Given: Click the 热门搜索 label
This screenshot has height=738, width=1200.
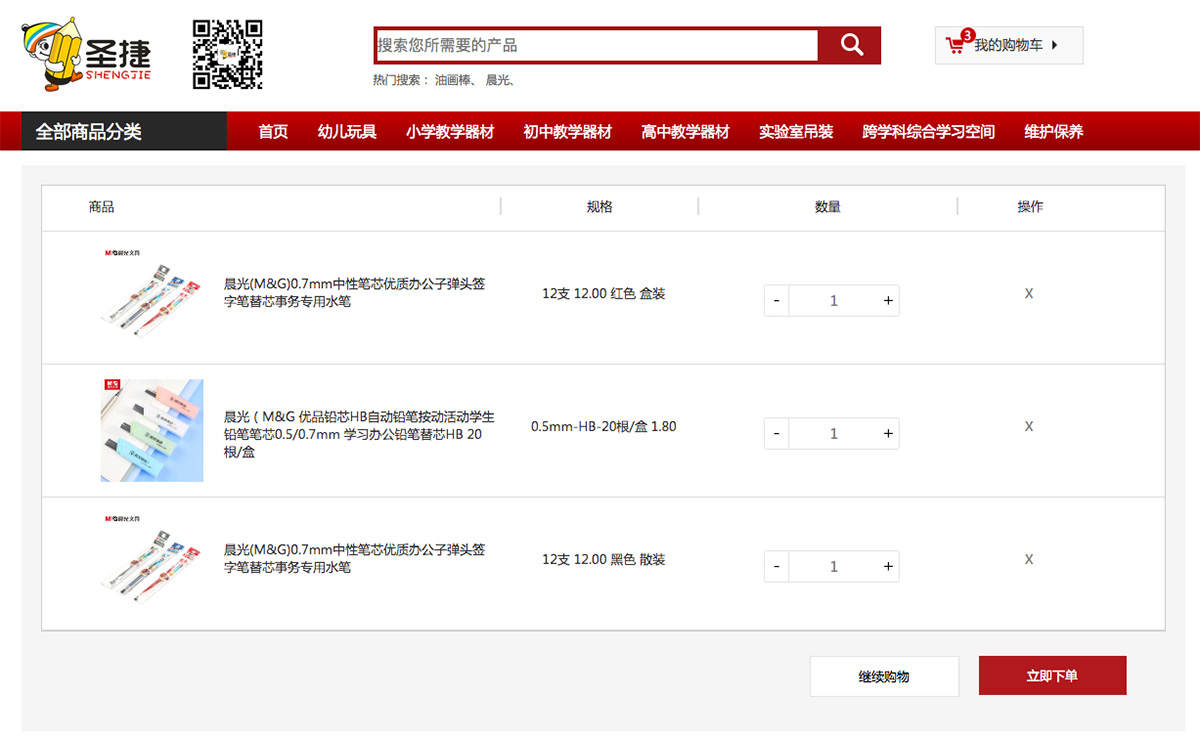Looking at the screenshot, I should point(400,80).
